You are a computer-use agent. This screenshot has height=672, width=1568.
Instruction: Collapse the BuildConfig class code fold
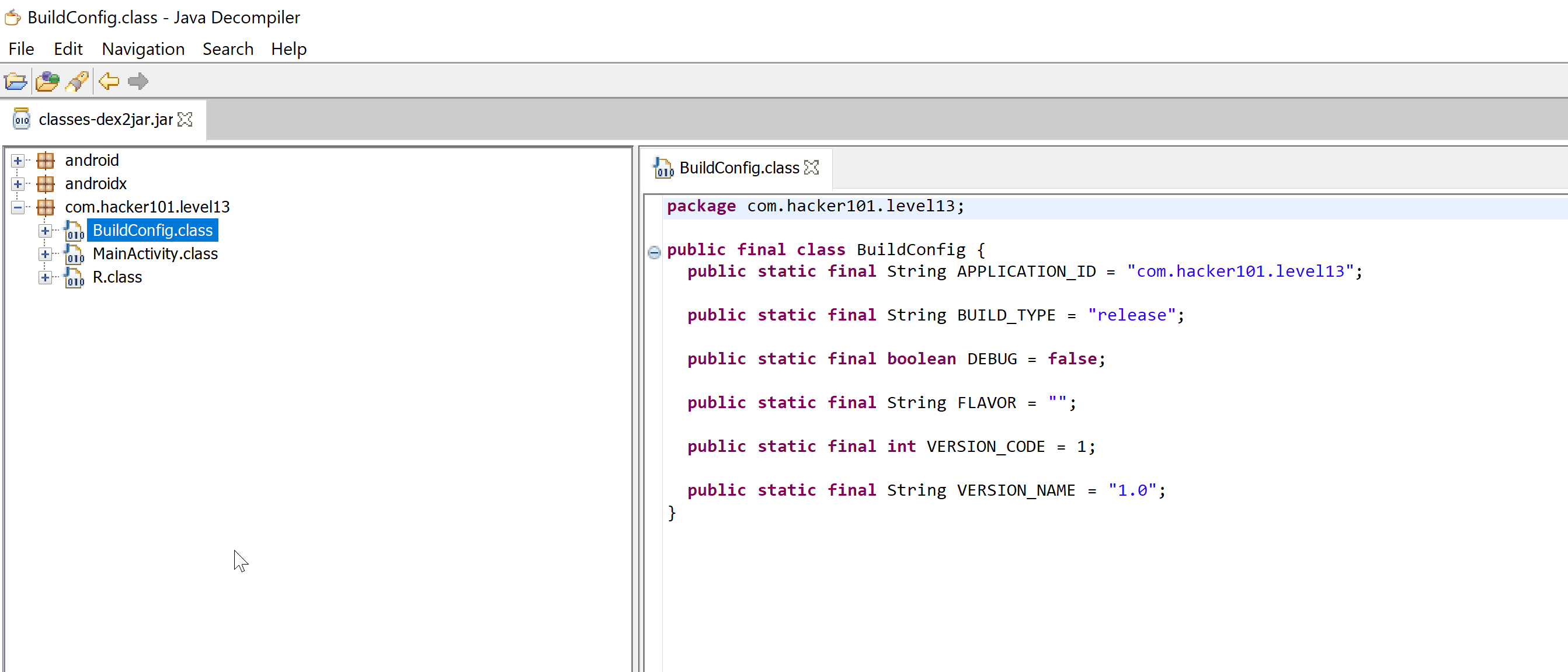point(654,252)
